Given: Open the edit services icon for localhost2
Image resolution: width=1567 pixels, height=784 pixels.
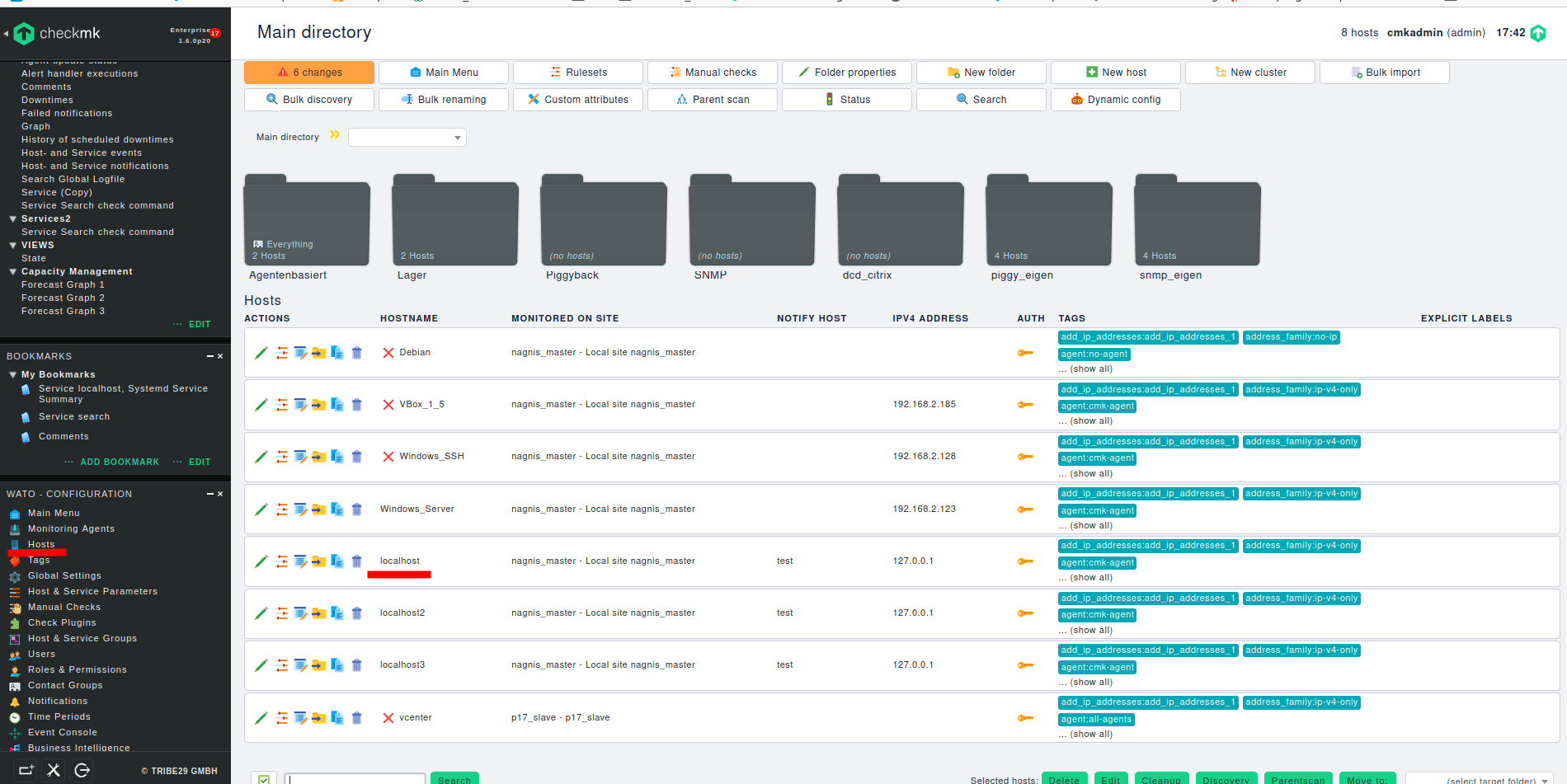Looking at the screenshot, I should [300, 613].
